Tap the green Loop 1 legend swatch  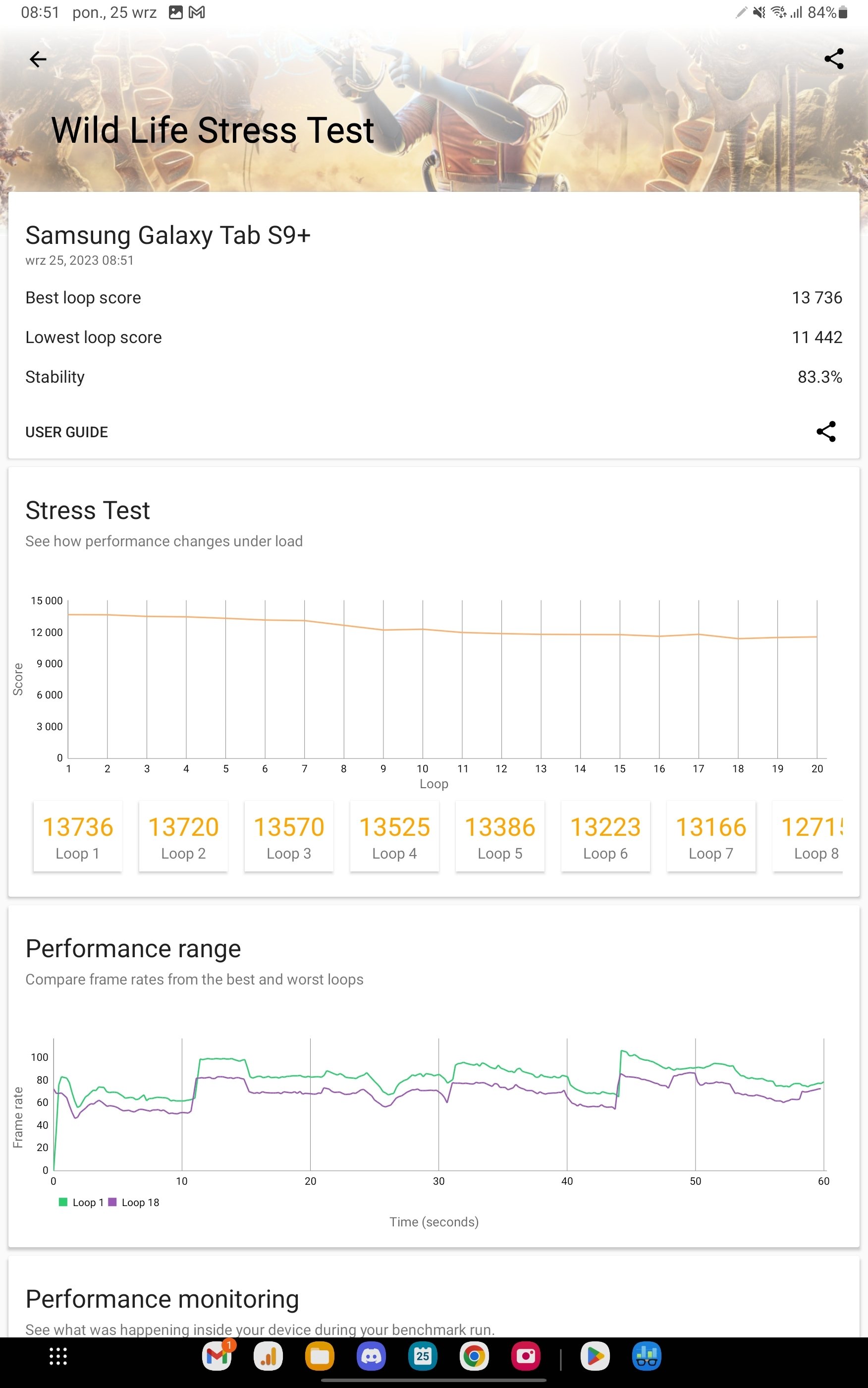(x=63, y=1202)
